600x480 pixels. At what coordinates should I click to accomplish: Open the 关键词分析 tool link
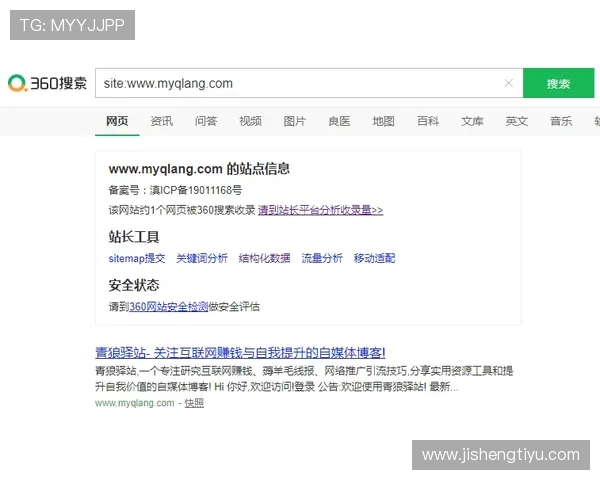click(x=202, y=258)
